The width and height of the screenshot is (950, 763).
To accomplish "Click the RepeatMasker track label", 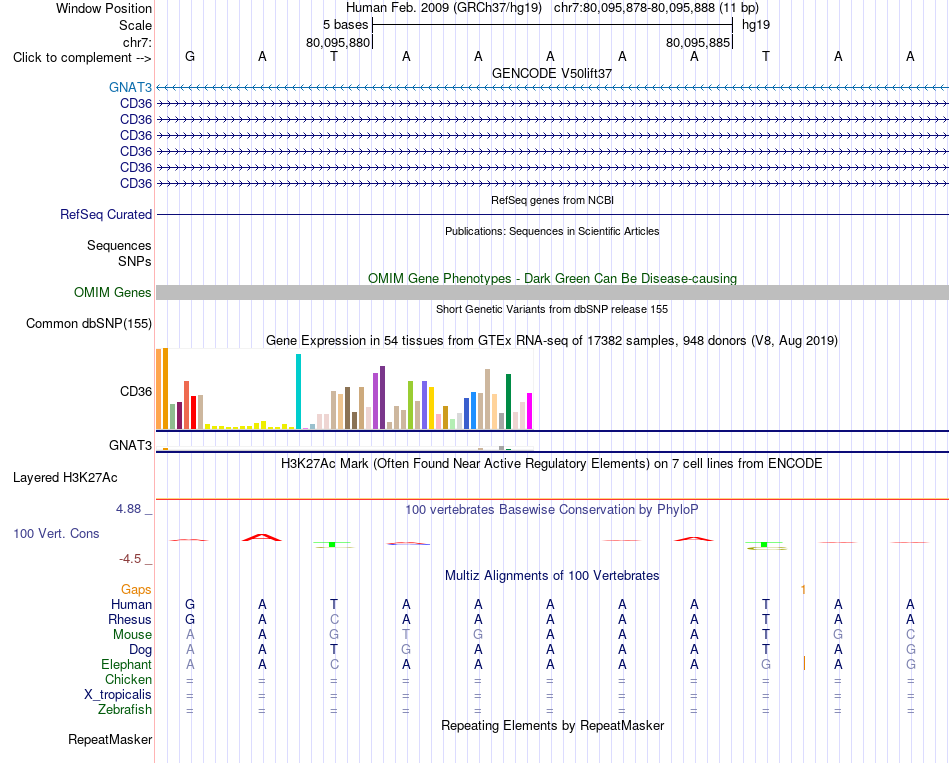I will [x=110, y=739].
